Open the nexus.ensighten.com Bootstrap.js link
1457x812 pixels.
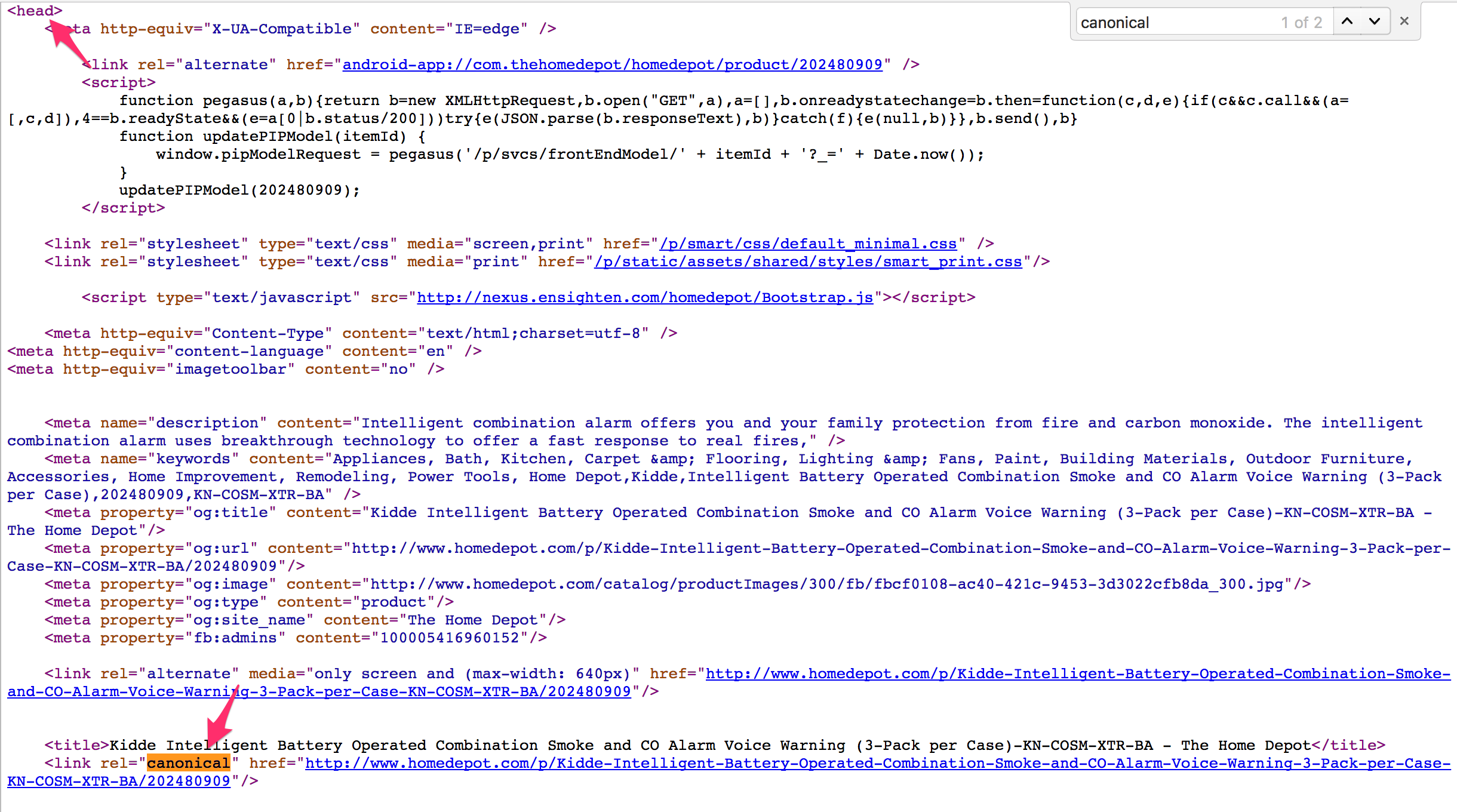point(645,297)
